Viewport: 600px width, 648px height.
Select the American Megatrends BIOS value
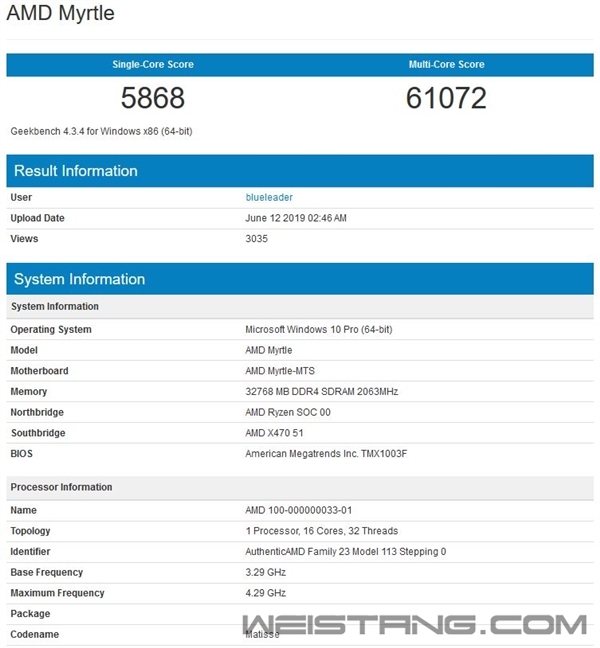pyautogui.click(x=326, y=454)
